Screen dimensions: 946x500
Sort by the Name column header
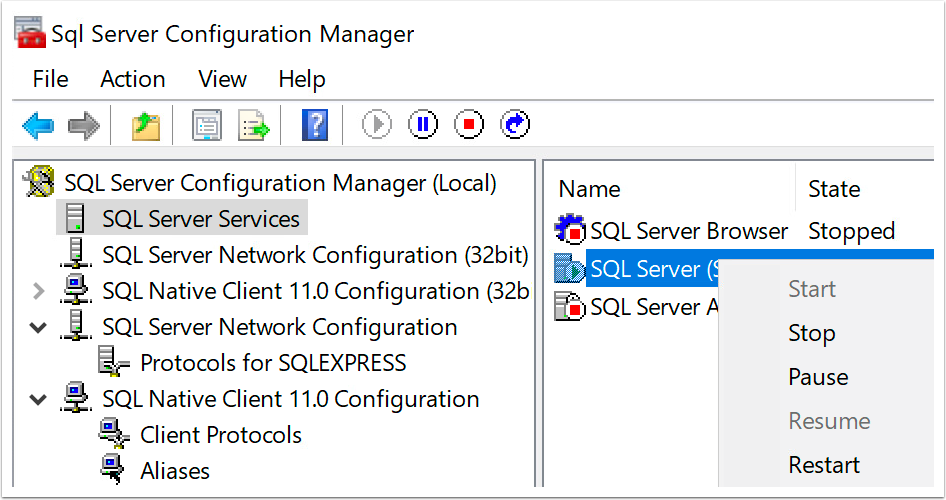pos(590,189)
